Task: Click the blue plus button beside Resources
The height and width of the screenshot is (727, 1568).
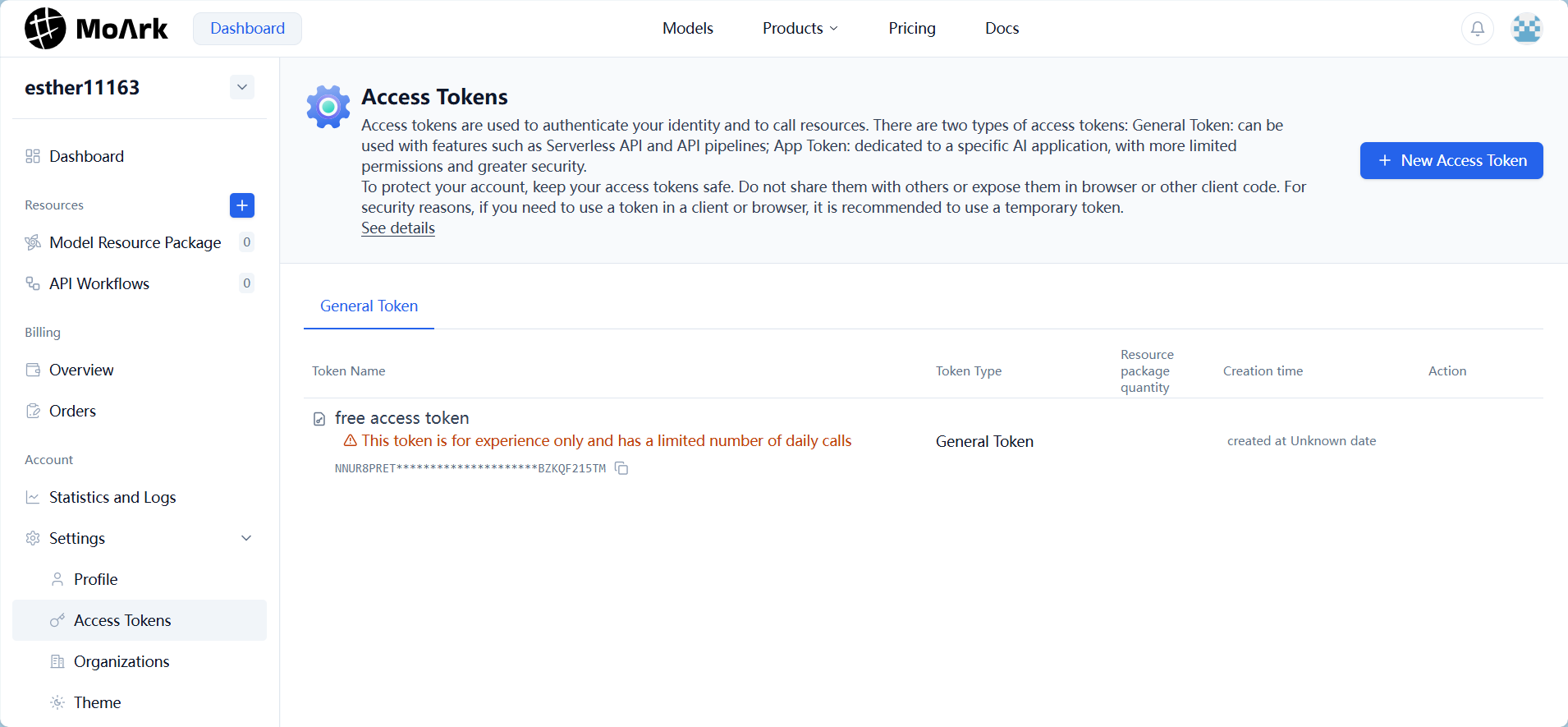Action: pyautogui.click(x=242, y=205)
